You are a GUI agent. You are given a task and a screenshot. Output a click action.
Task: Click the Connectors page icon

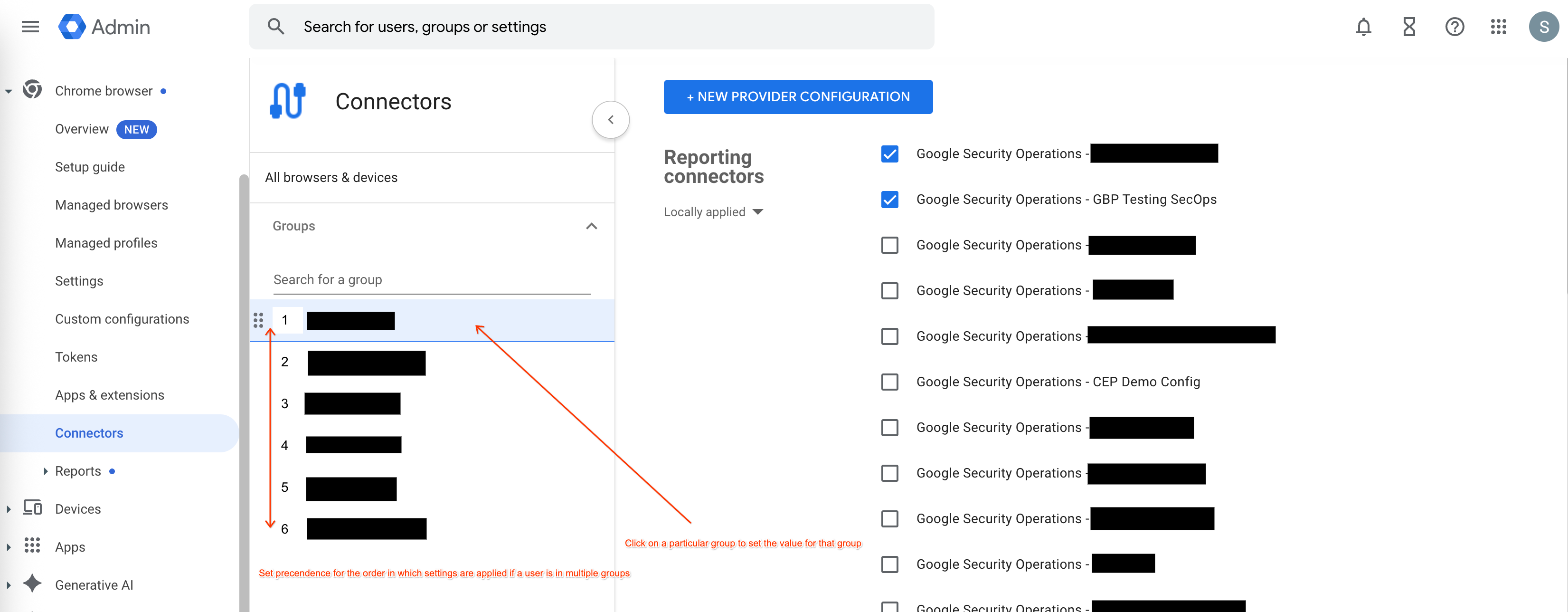[x=287, y=101]
